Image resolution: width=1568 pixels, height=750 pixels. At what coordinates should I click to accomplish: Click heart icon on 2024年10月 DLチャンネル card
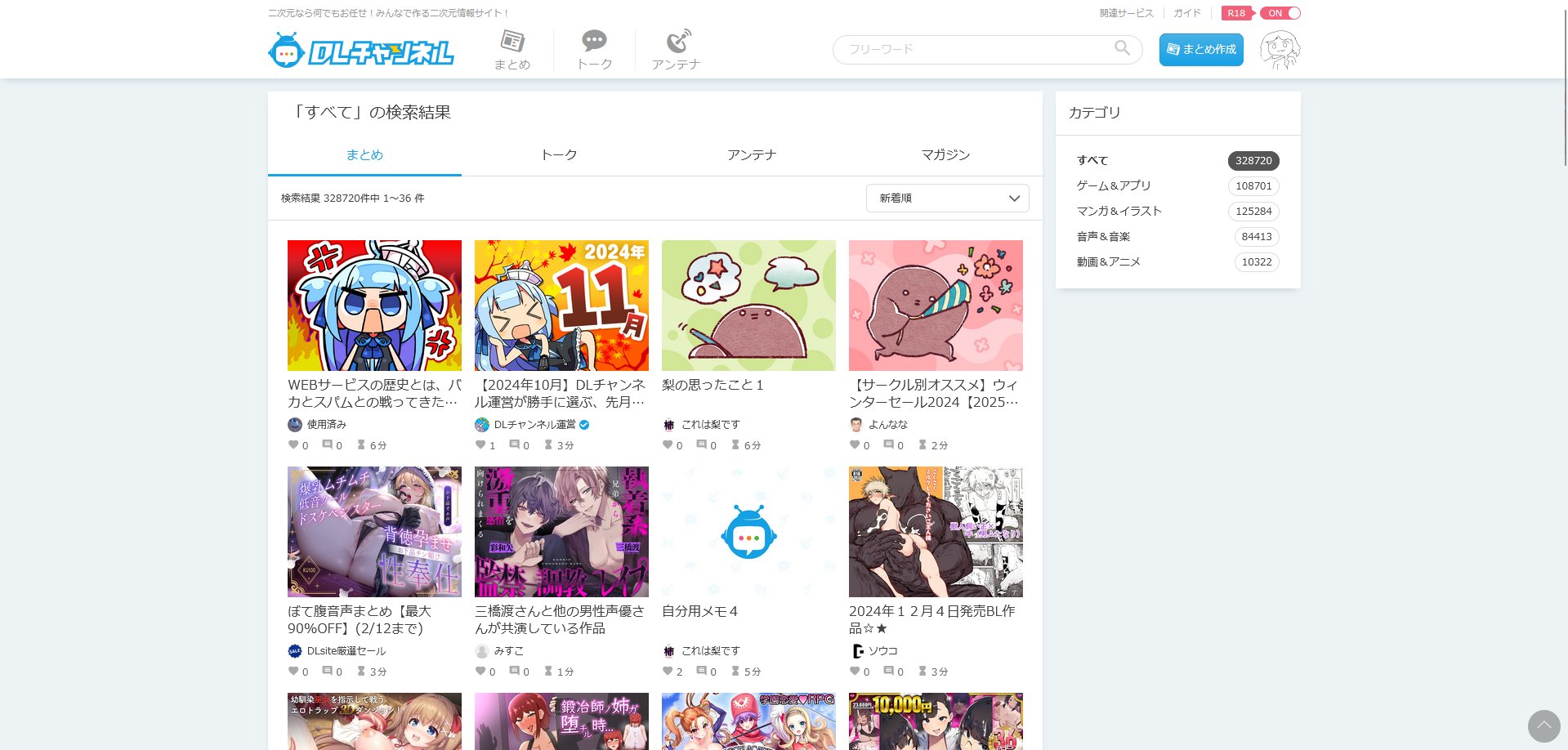coord(480,445)
